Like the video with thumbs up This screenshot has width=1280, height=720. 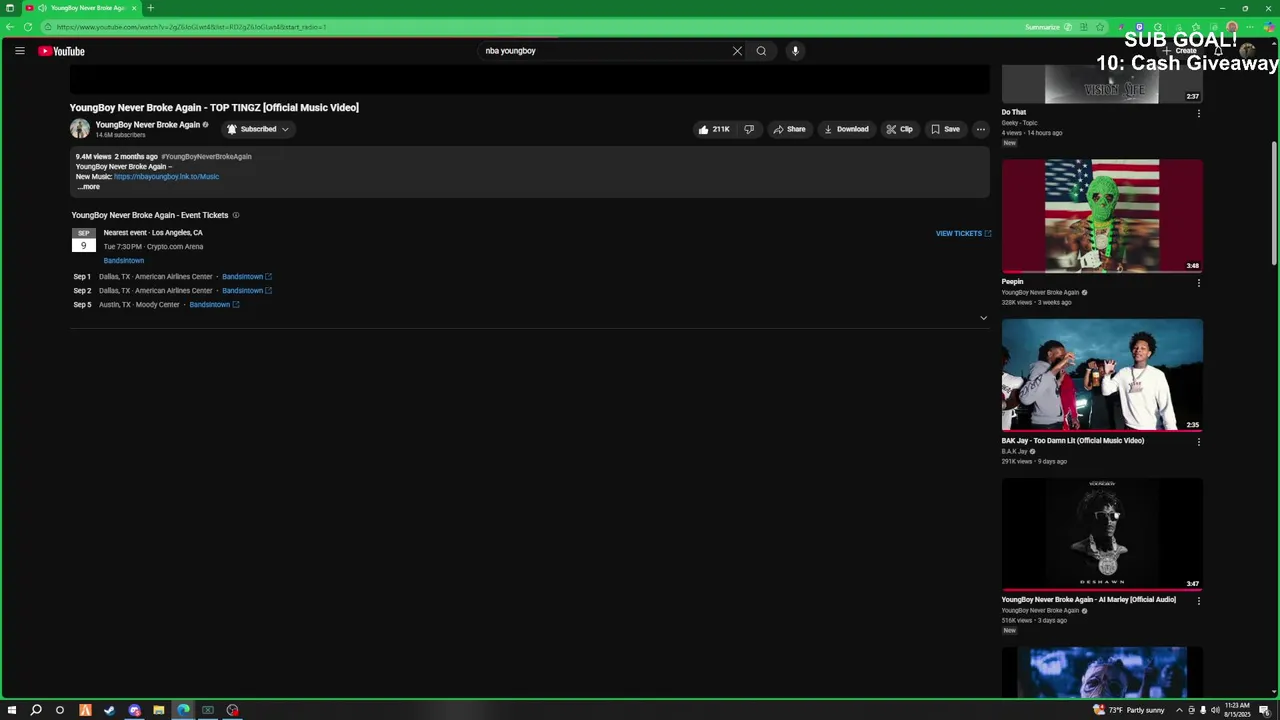[x=714, y=129]
